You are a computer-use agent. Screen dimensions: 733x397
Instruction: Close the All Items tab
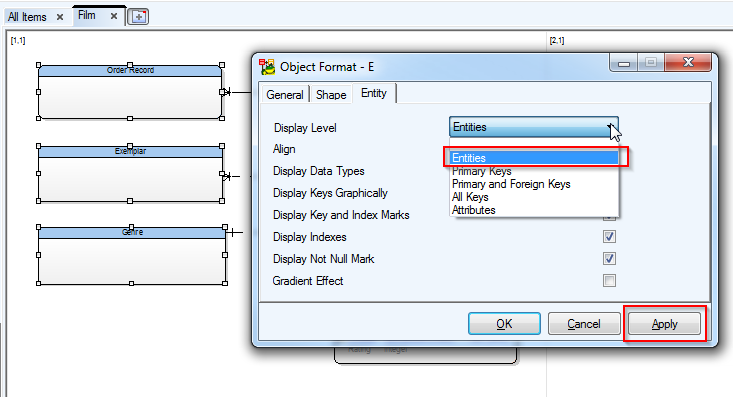60,17
